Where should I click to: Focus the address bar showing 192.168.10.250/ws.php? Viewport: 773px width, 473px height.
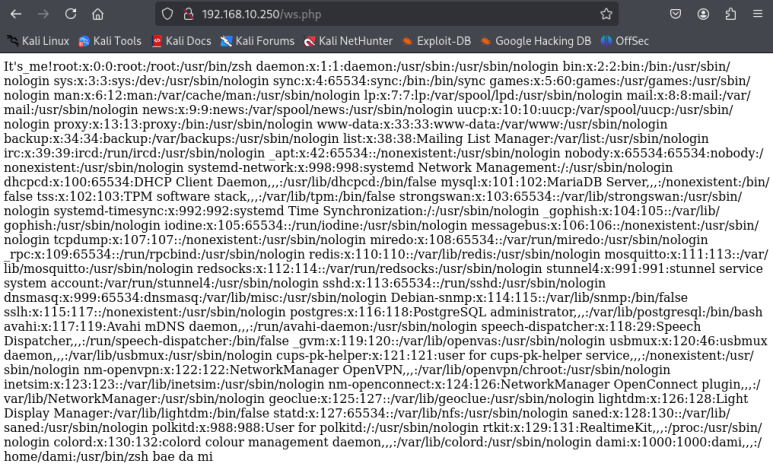coord(385,14)
